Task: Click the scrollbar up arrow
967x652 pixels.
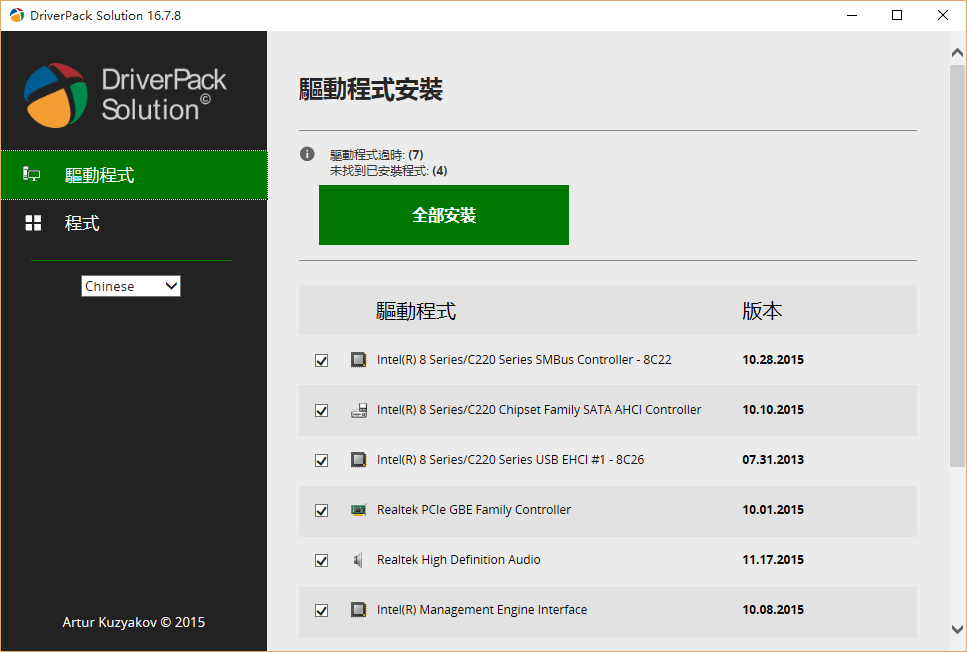Action: click(957, 53)
